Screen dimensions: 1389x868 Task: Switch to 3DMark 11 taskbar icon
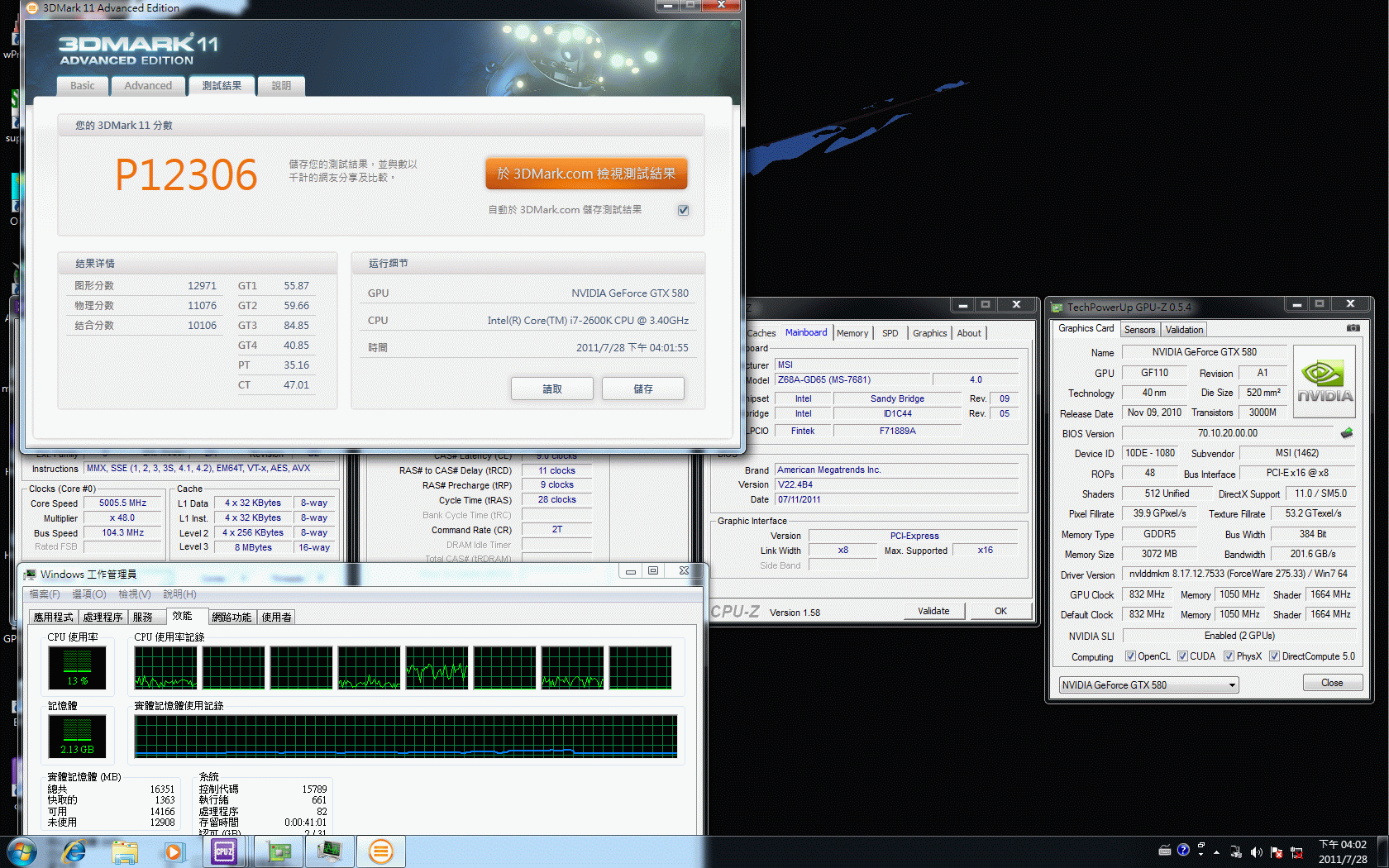point(380,851)
